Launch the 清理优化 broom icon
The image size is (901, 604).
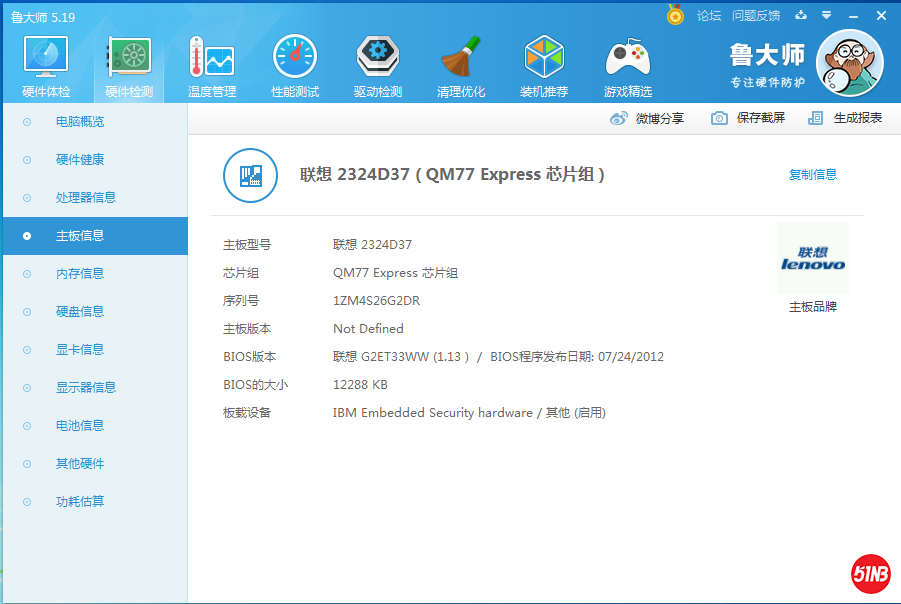[x=461, y=58]
